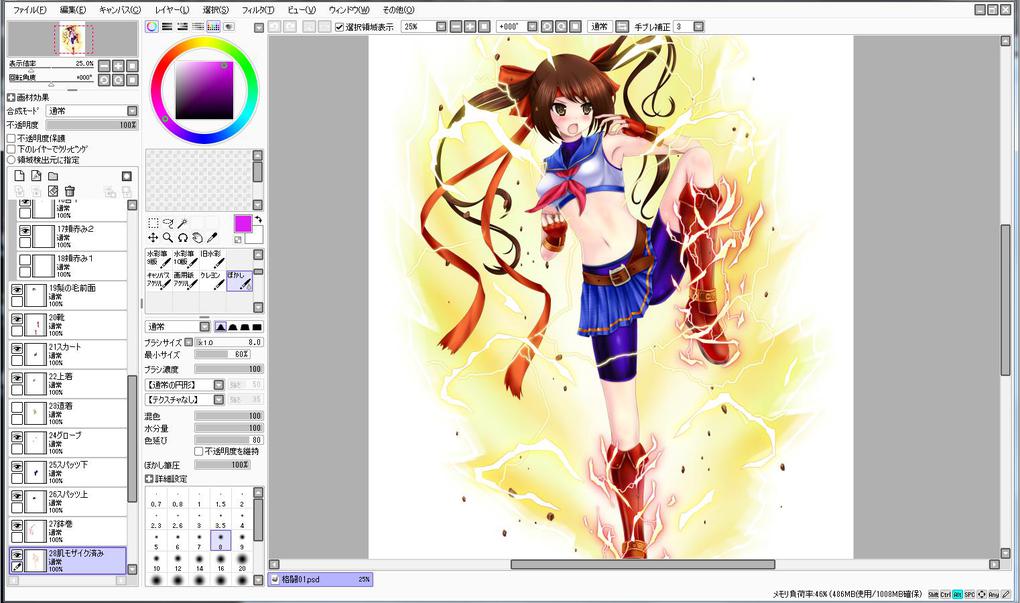This screenshot has height=603, width=1020.
Task: Zoom out with the top toolbar minus button
Action: click(x=456, y=27)
